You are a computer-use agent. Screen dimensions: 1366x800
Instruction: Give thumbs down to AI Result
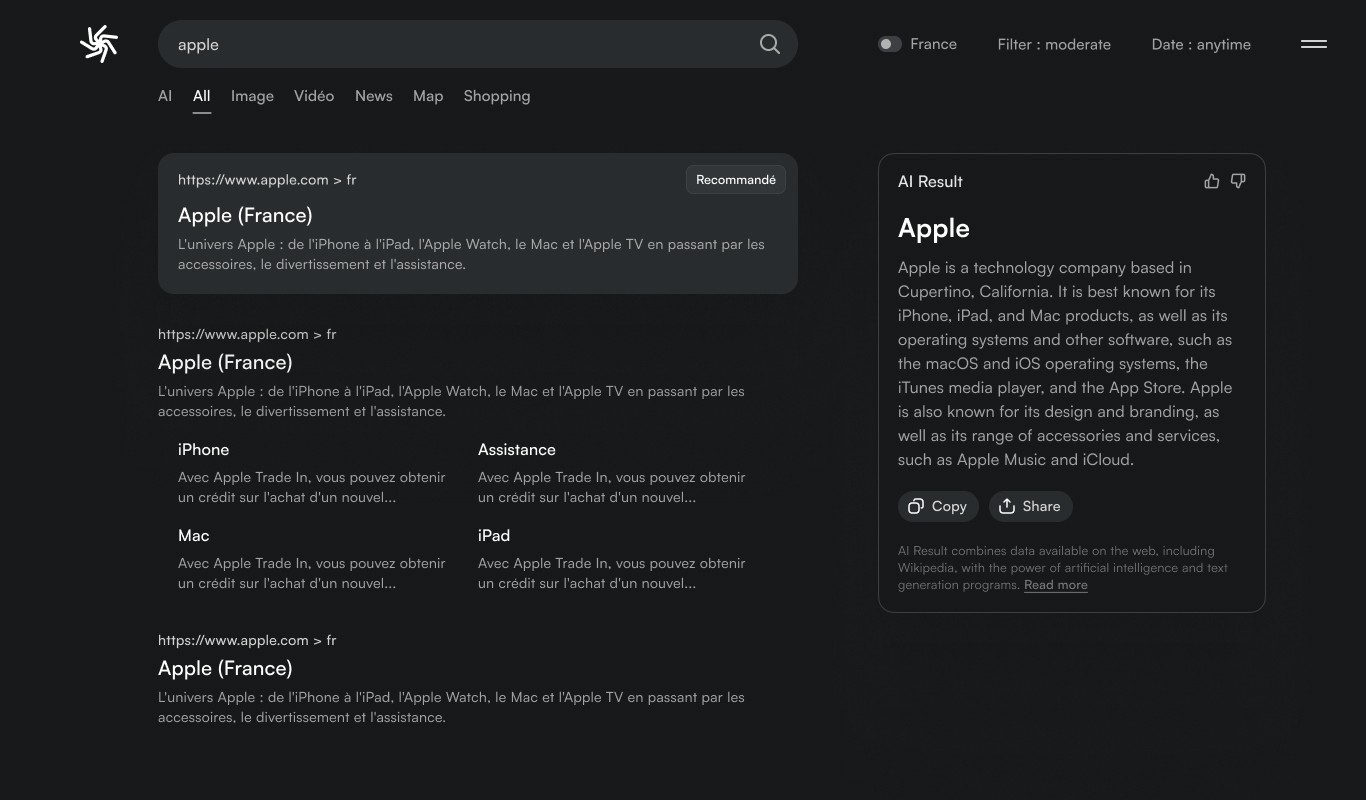click(1238, 181)
